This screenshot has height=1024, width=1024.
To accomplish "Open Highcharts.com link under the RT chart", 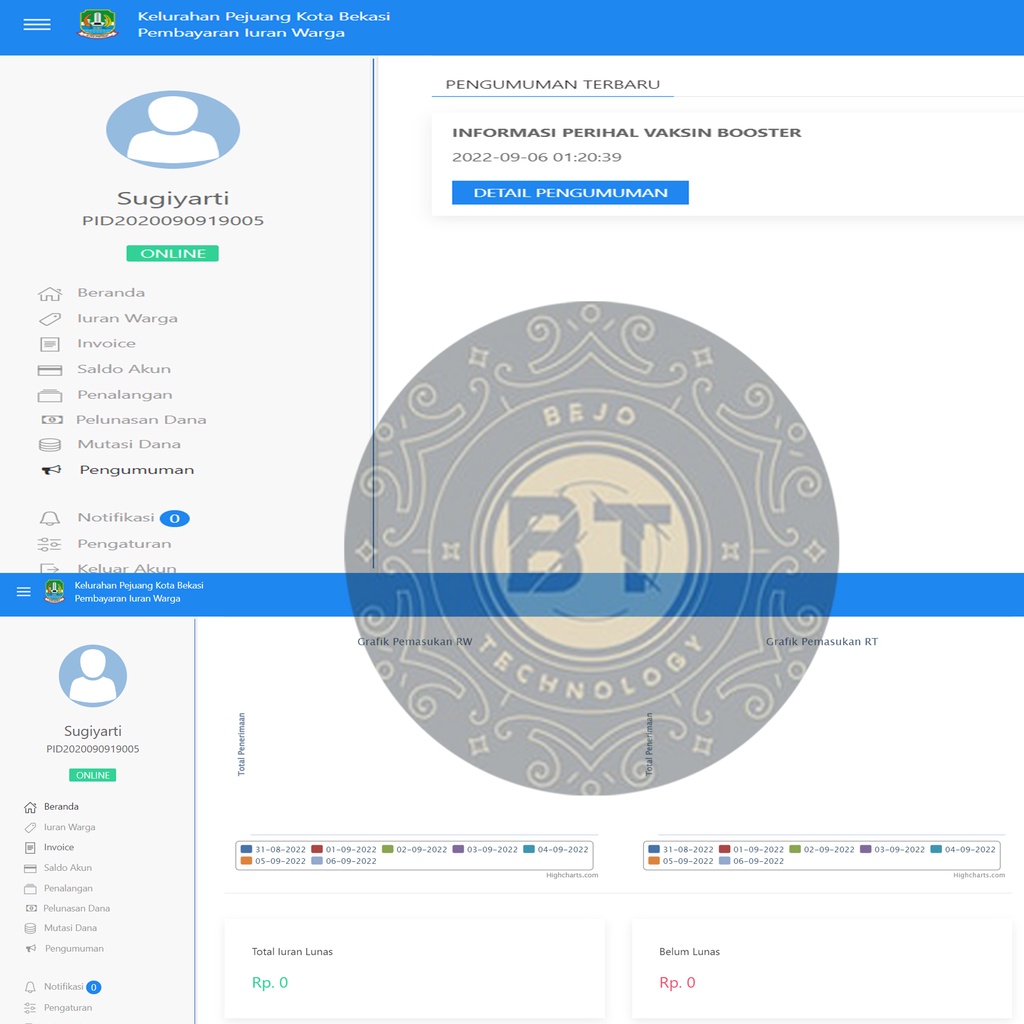I will [978, 875].
